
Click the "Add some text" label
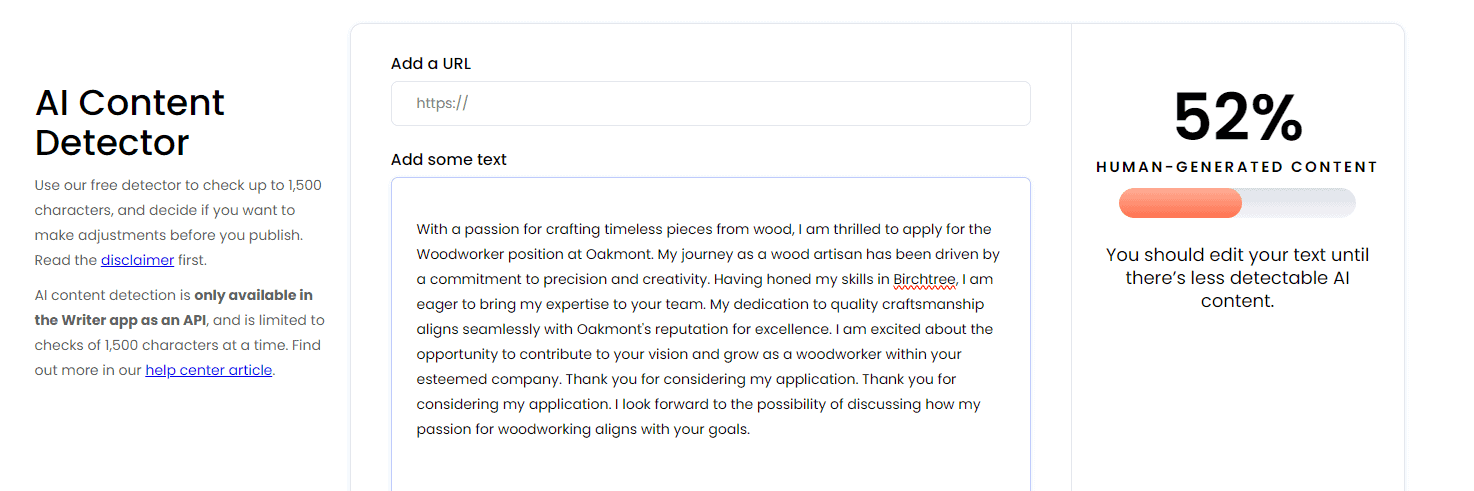point(449,160)
